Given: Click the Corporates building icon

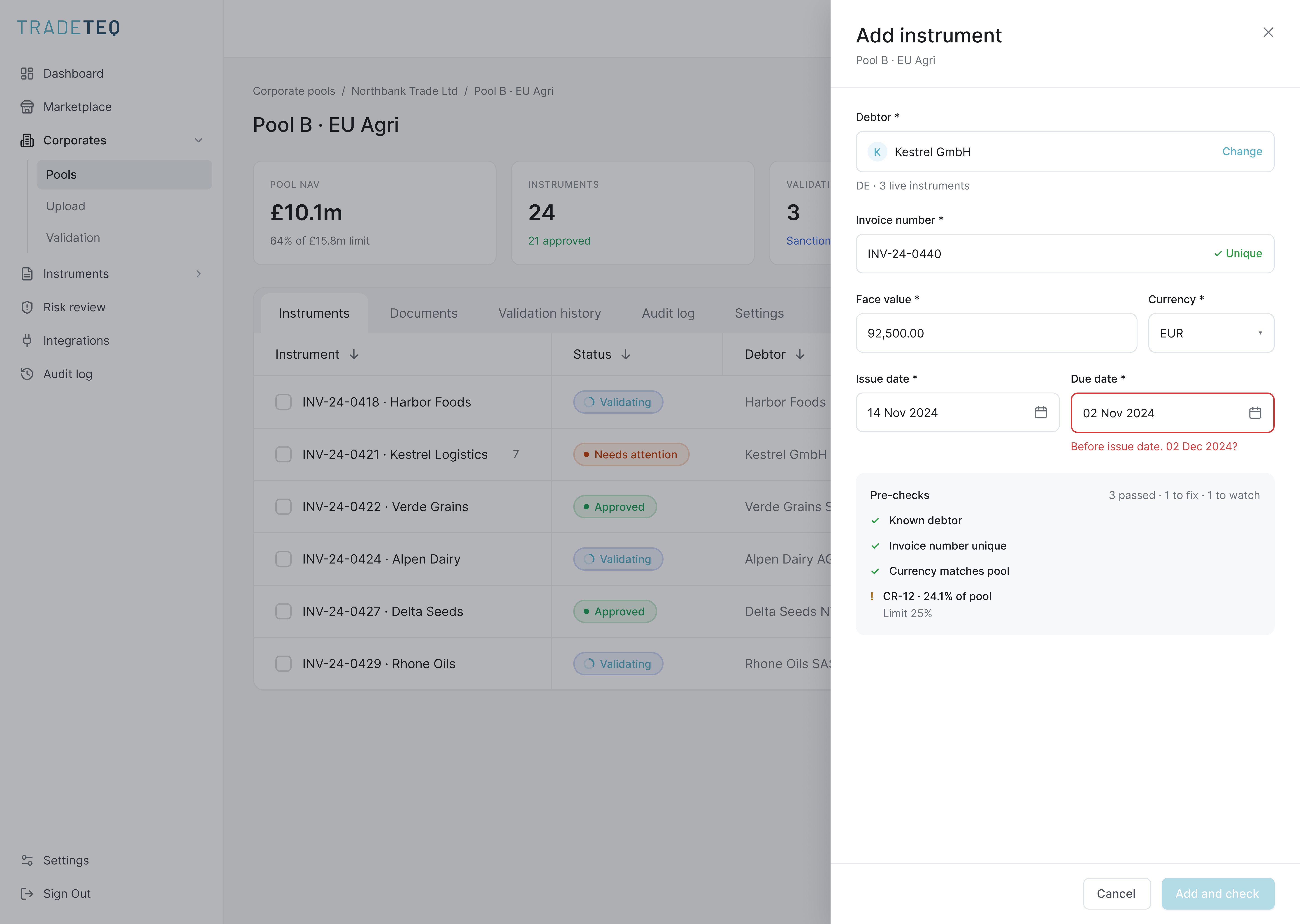Looking at the screenshot, I should (27, 141).
